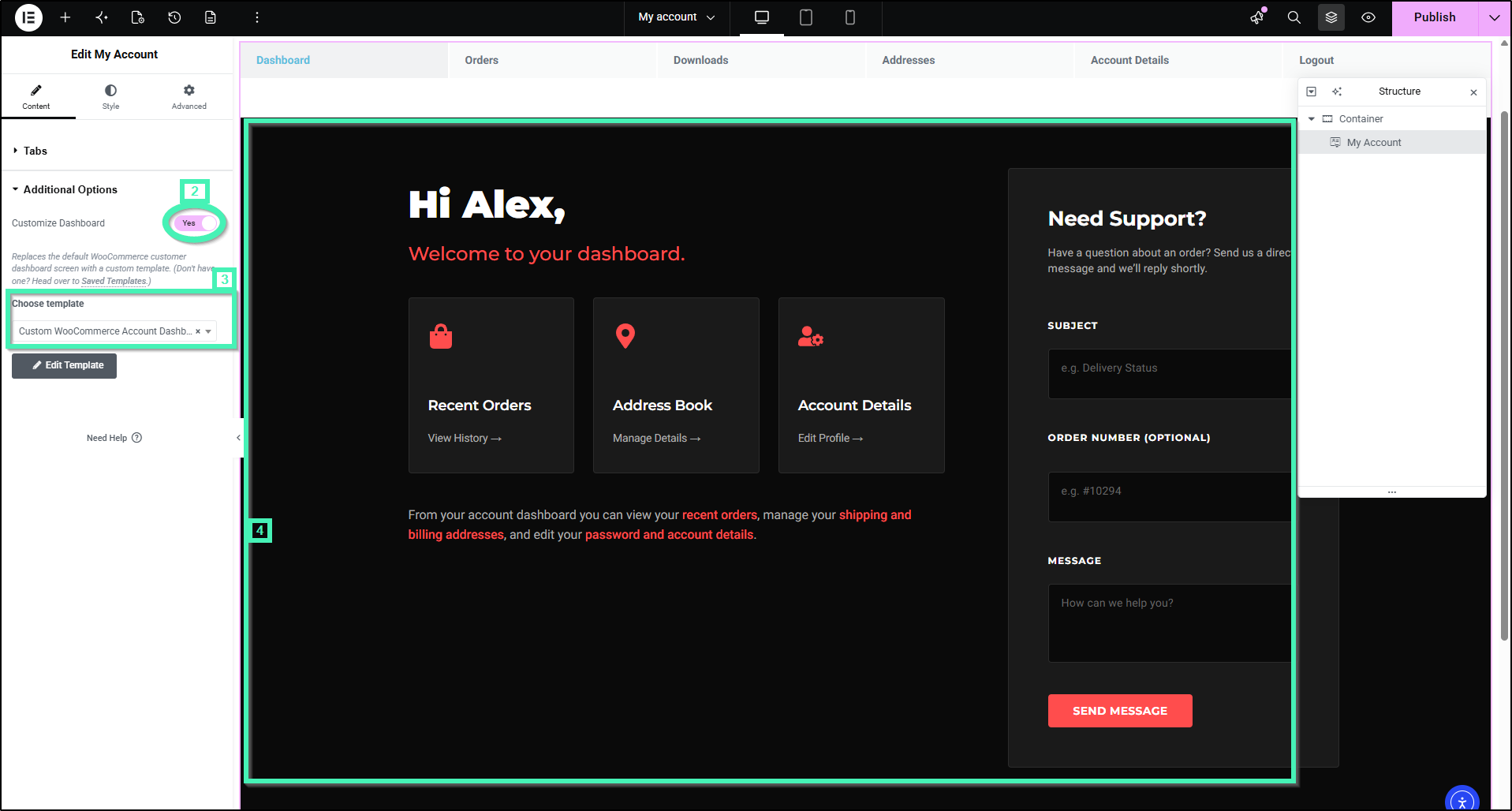
Task: Click the Add Element plus icon
Action: [65, 17]
